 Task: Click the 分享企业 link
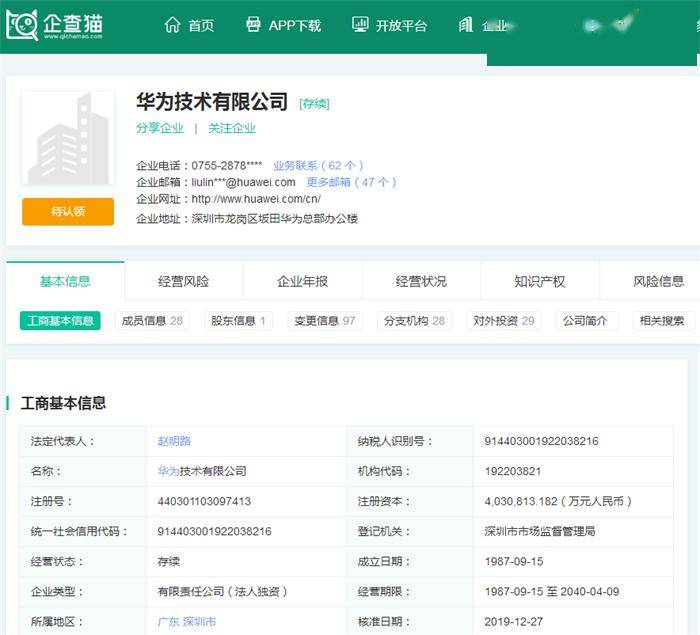(x=160, y=128)
